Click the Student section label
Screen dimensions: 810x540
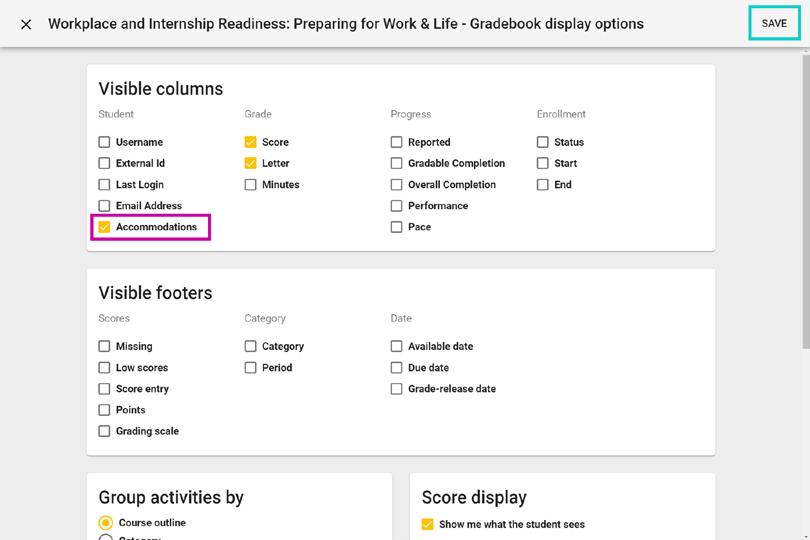pyautogui.click(x=116, y=114)
